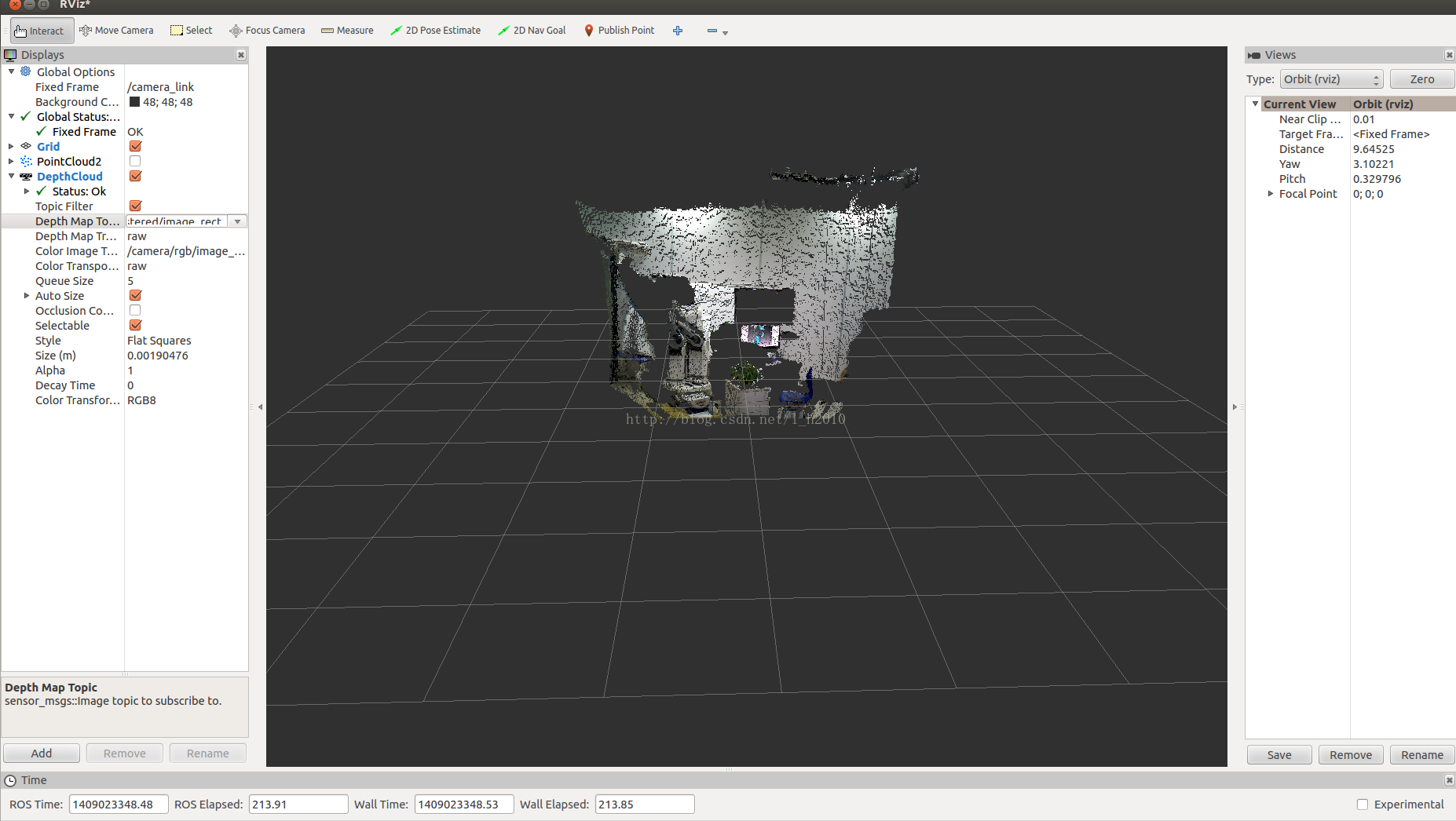Image resolution: width=1456 pixels, height=821 pixels.
Task: Toggle the Experimental checkbox
Action: click(x=1363, y=805)
